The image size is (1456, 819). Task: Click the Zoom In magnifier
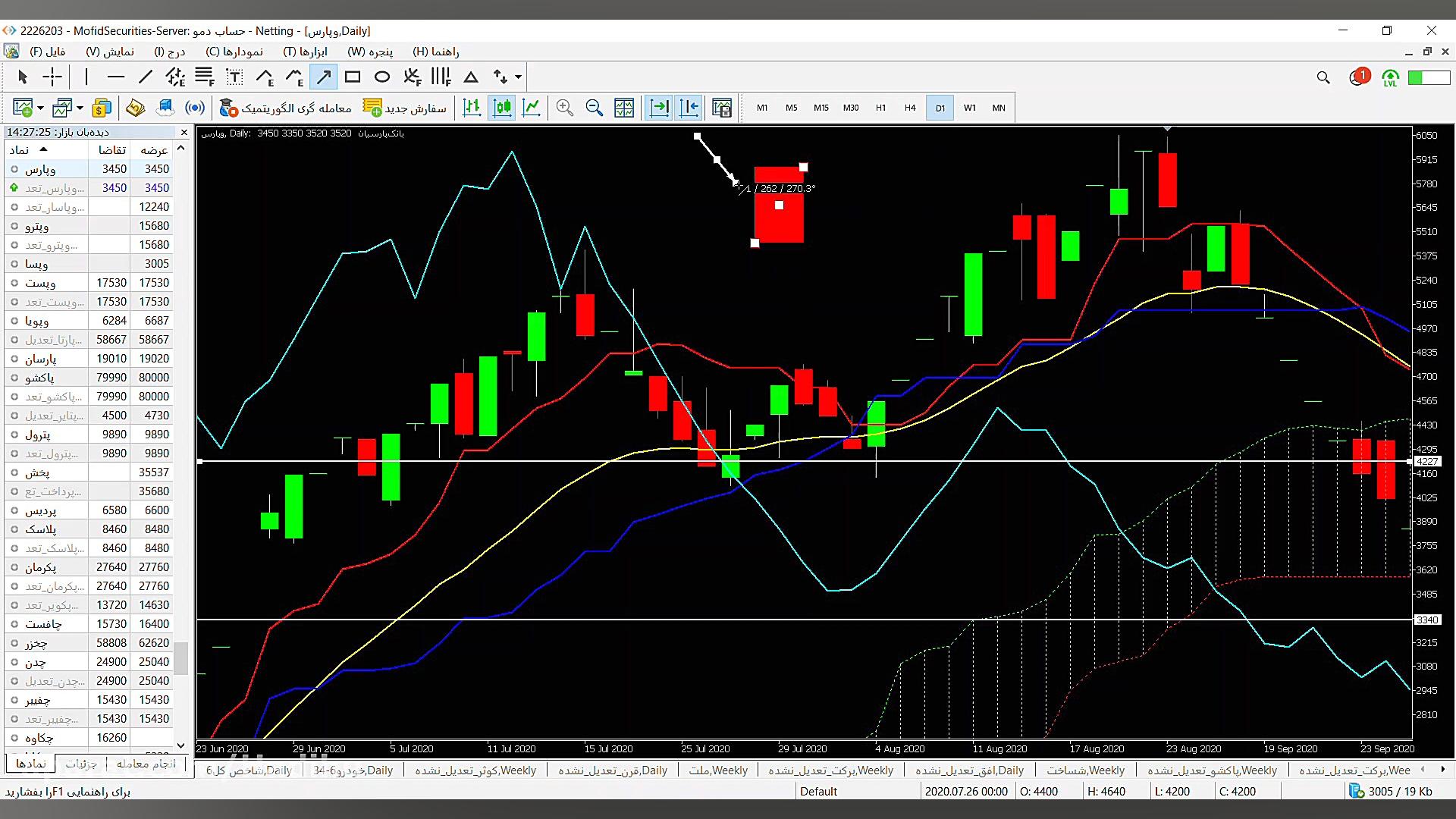click(564, 108)
